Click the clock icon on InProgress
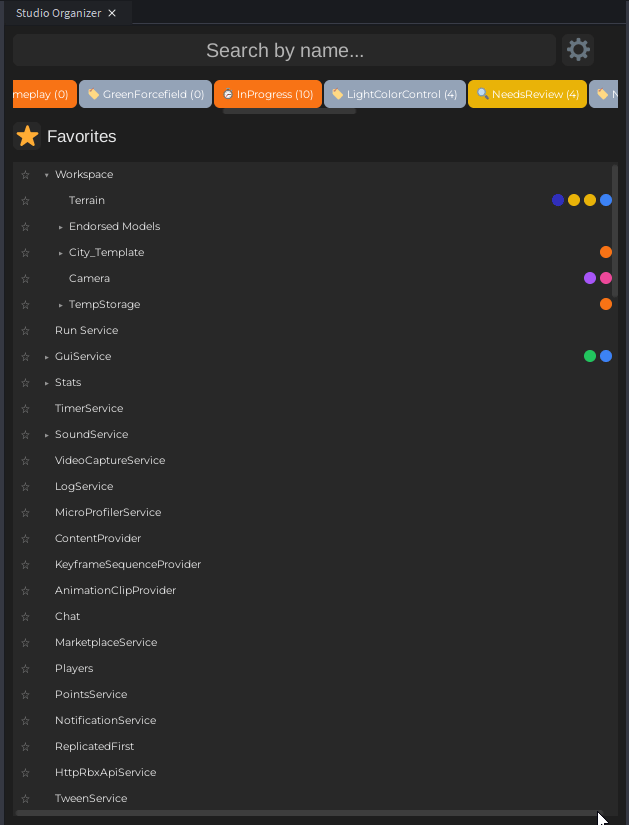Image resolution: width=629 pixels, height=825 pixels. [x=228, y=94]
